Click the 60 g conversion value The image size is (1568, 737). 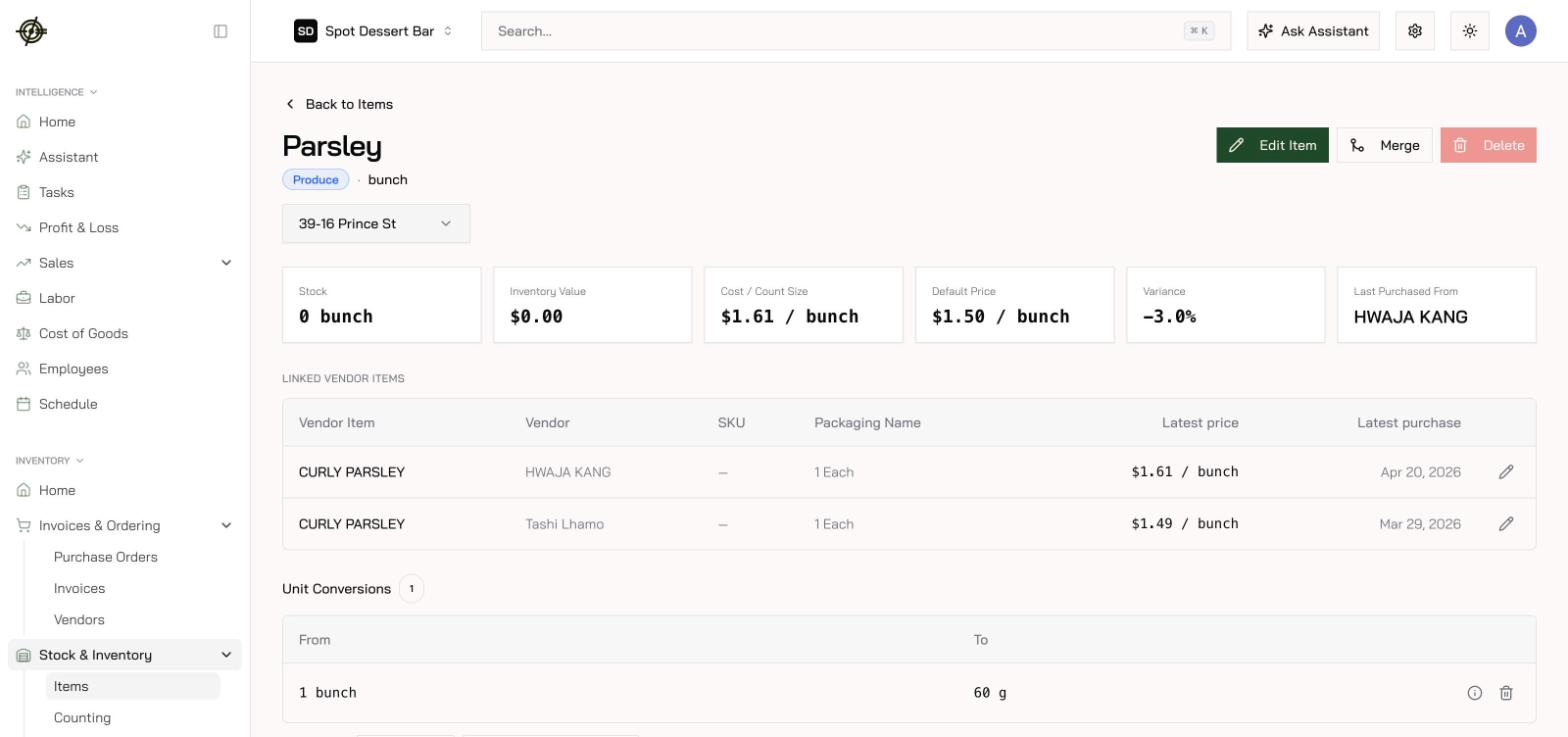point(990,693)
